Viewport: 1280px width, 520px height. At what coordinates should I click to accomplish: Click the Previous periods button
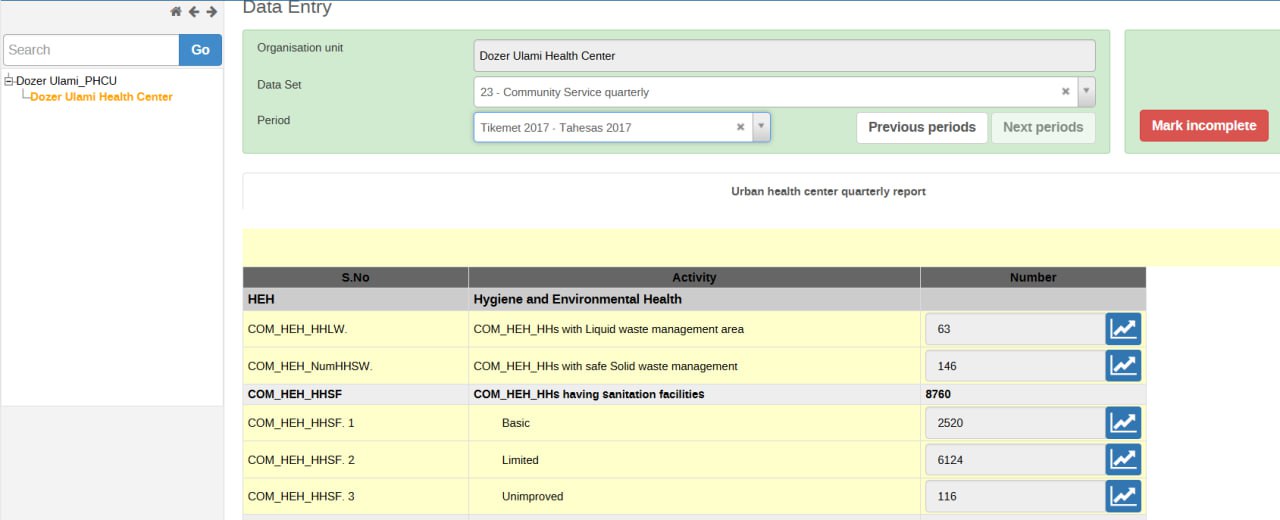tap(921, 127)
